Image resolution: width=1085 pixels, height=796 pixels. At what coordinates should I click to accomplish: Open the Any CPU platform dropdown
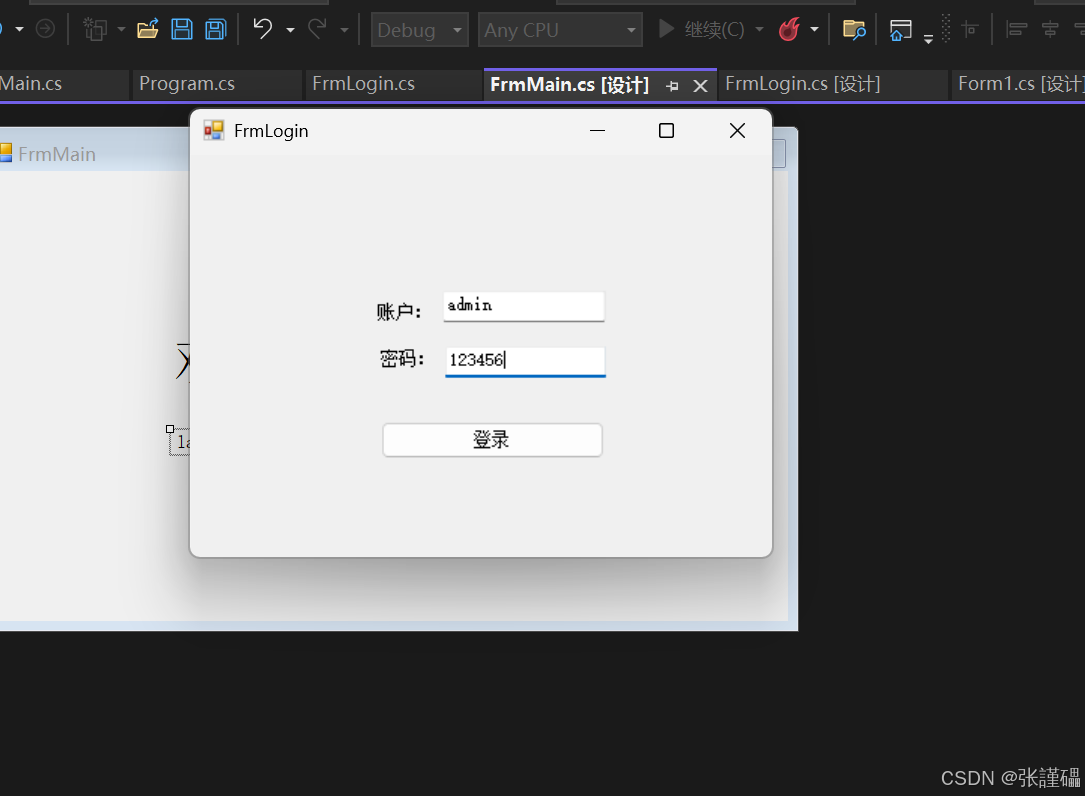[x=560, y=30]
